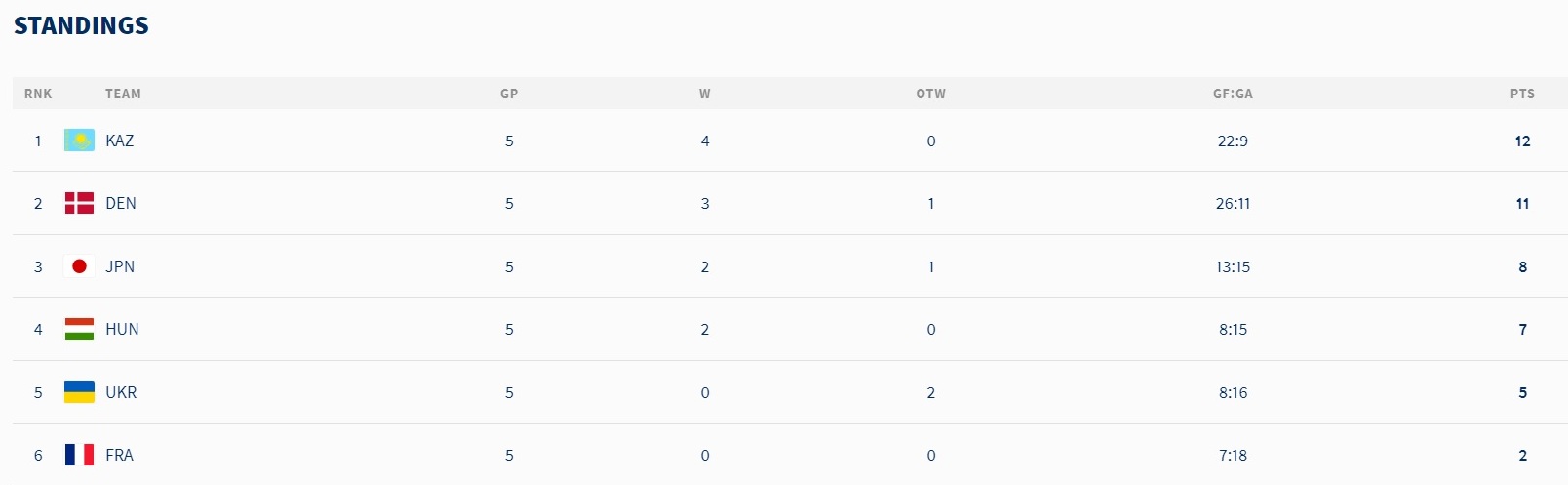1568x485 pixels.
Task: Click the Standings heading
Action: point(81,26)
